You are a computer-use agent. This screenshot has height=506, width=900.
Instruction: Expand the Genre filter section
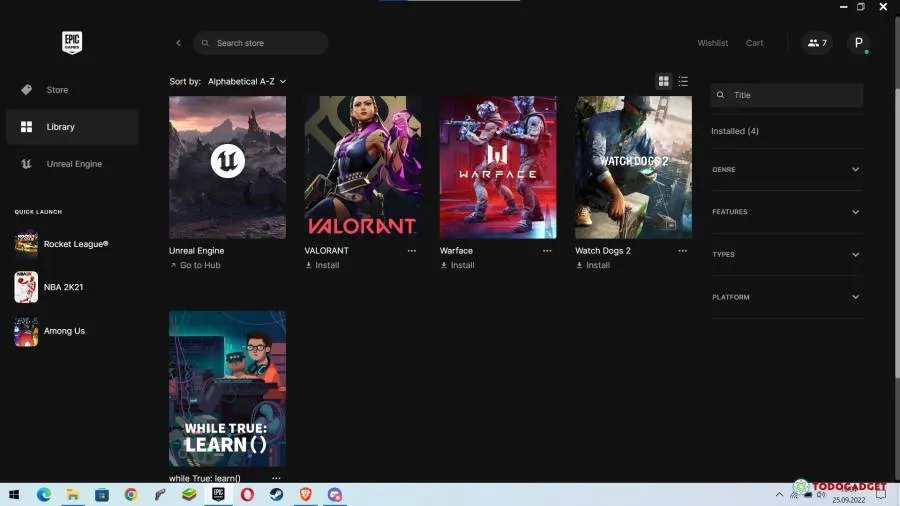[786, 170]
